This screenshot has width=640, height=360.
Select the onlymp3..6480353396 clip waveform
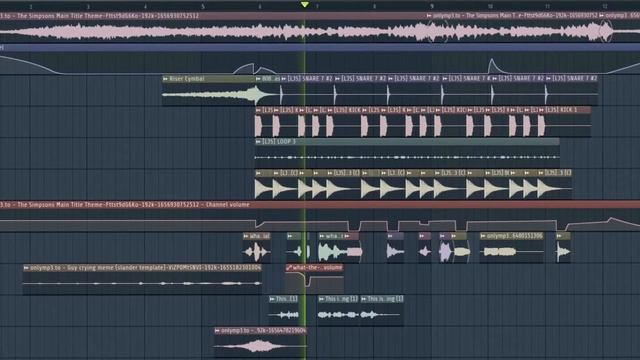512,252
